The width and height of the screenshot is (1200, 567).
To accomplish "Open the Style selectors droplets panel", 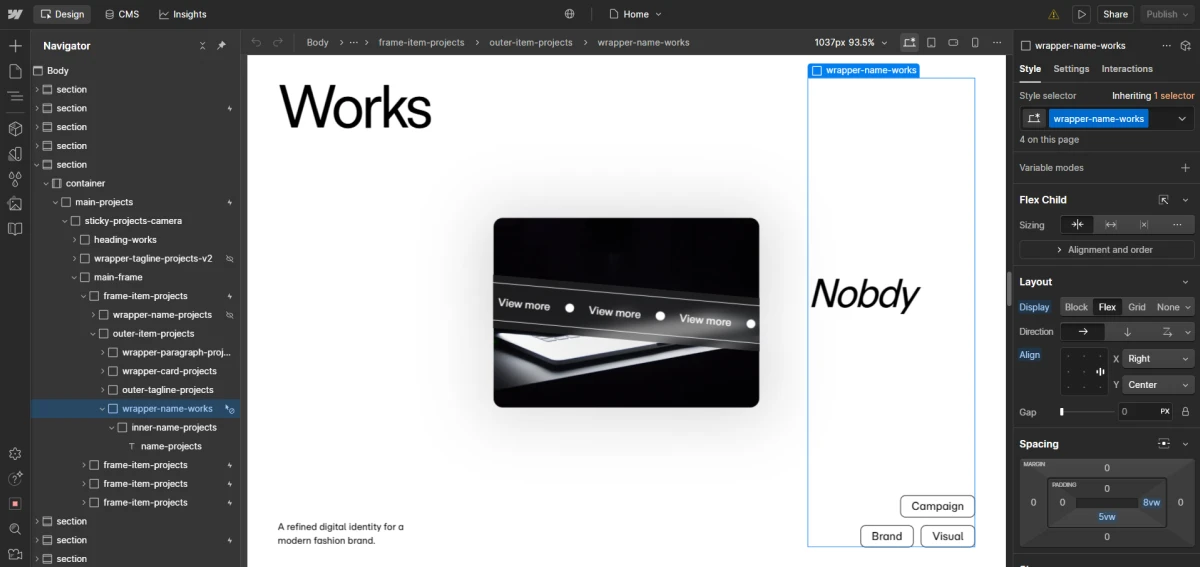I will click(15, 179).
